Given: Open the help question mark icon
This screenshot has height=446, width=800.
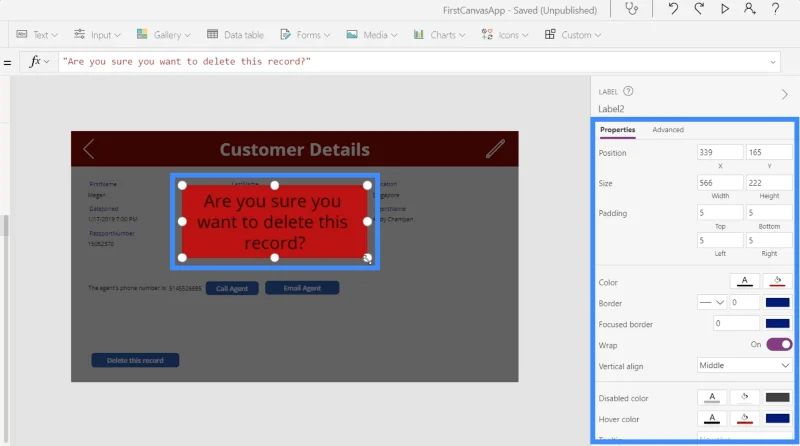Looking at the screenshot, I should pos(775,9).
